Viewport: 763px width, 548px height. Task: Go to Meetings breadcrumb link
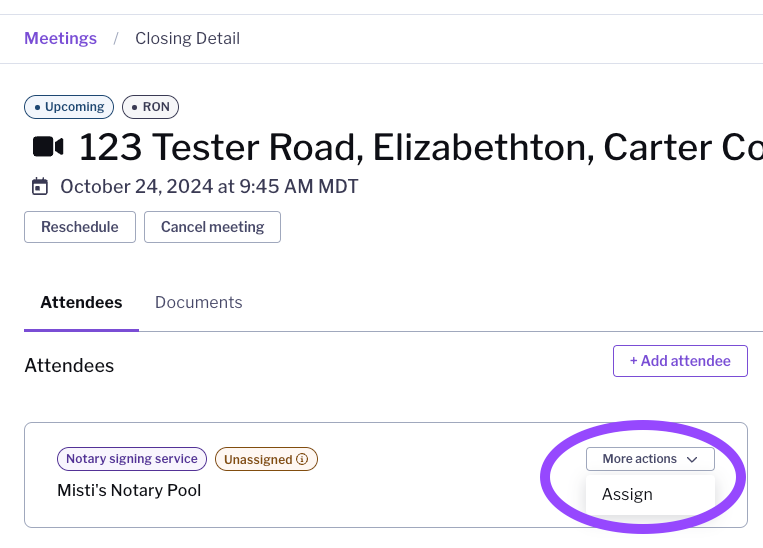(60, 39)
